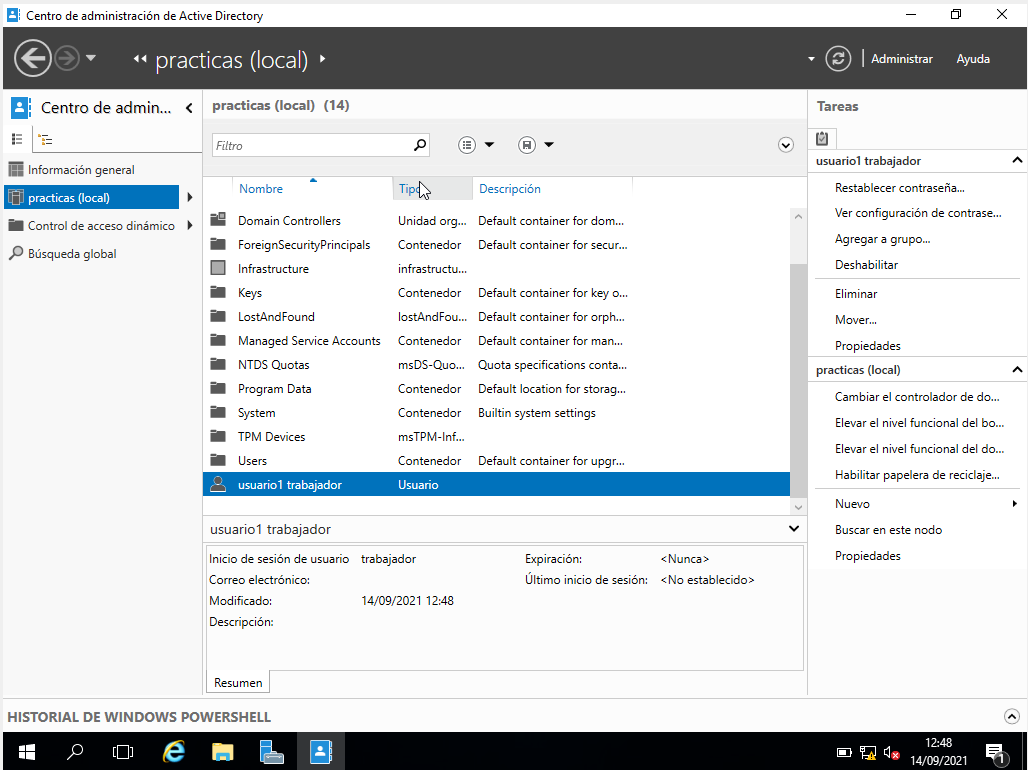1028x770 pixels.
Task: Collapse the usuario1 trabajador preview pane
Action: point(794,529)
